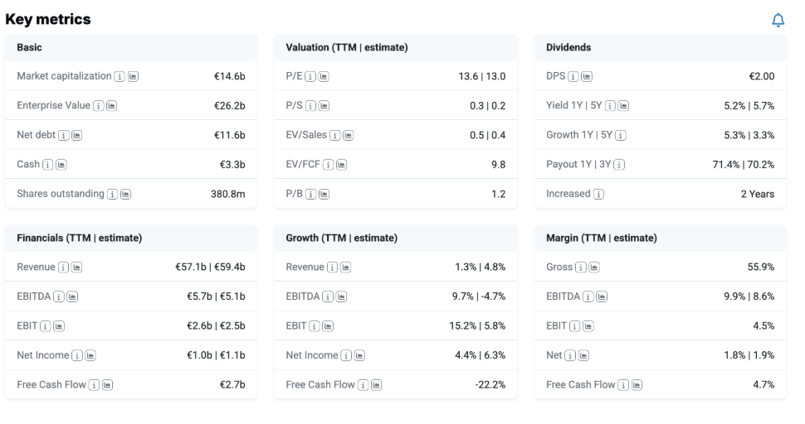Click the Dividends section header
The width and height of the screenshot is (805, 424).
(567, 47)
